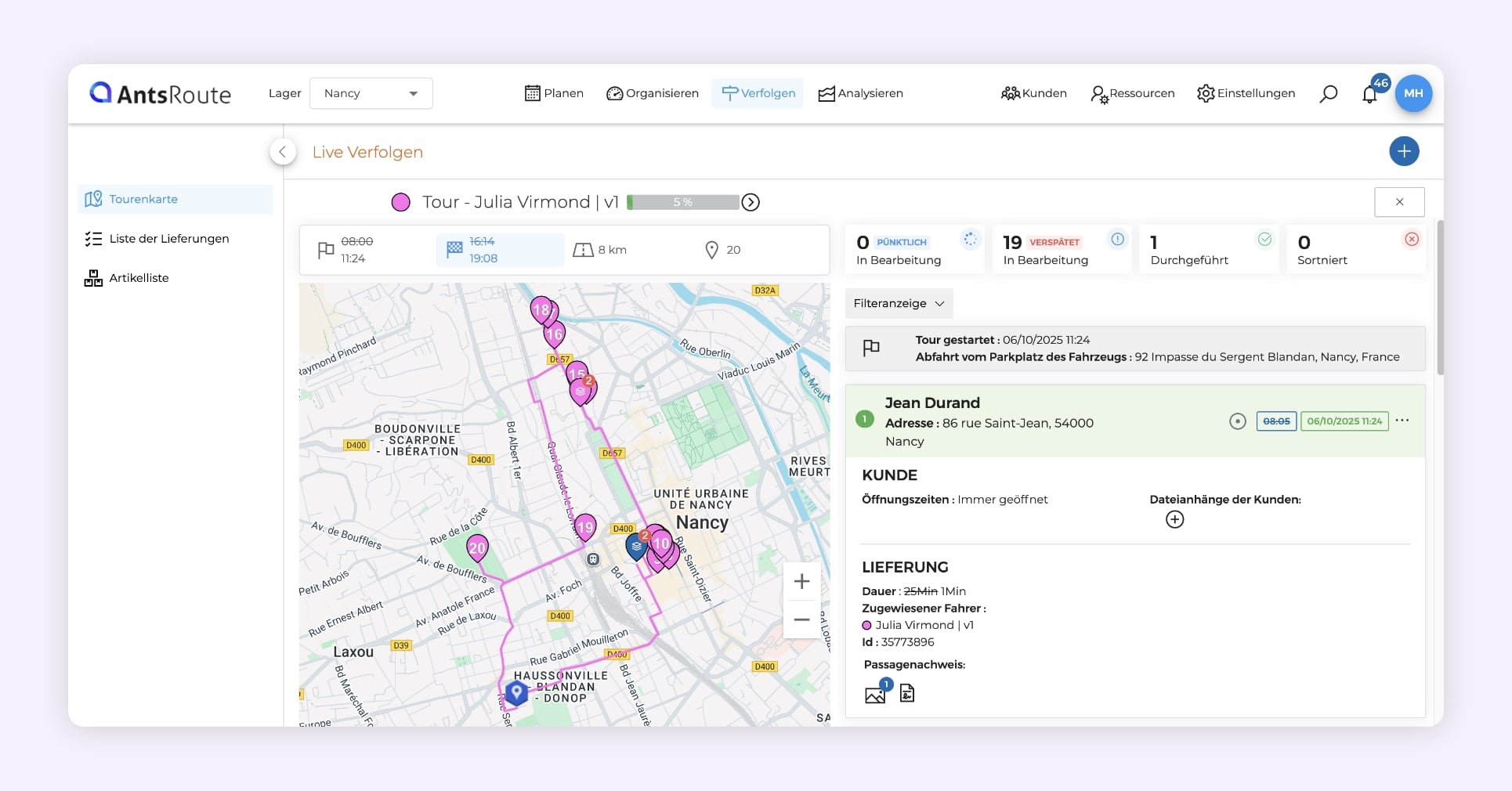The width and height of the screenshot is (1512, 791).
Task: Toggle the Verspätet in Bearbeitung filter
Action: click(1061, 250)
